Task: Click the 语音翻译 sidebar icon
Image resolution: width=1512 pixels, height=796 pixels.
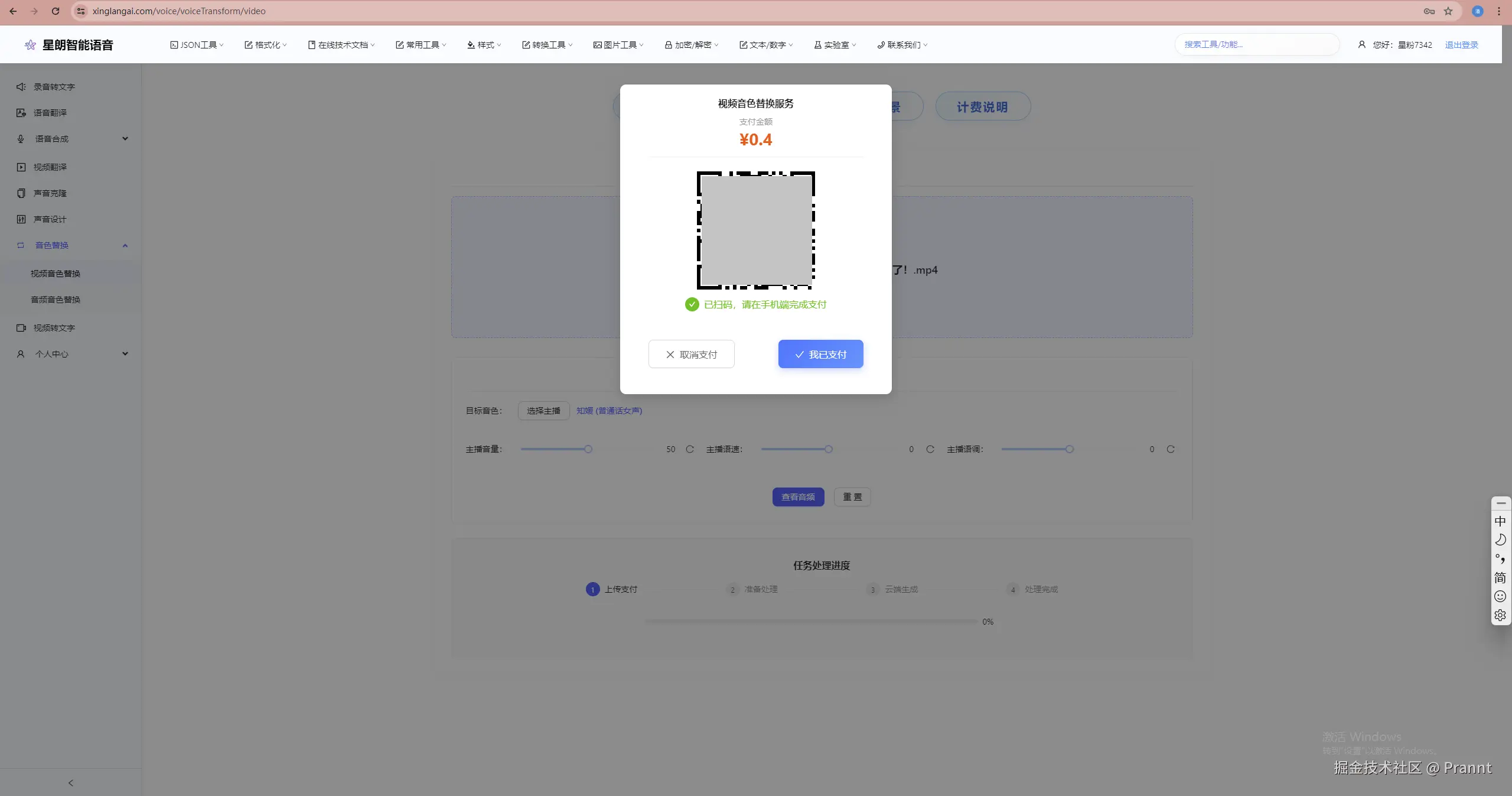Action: [x=21, y=113]
